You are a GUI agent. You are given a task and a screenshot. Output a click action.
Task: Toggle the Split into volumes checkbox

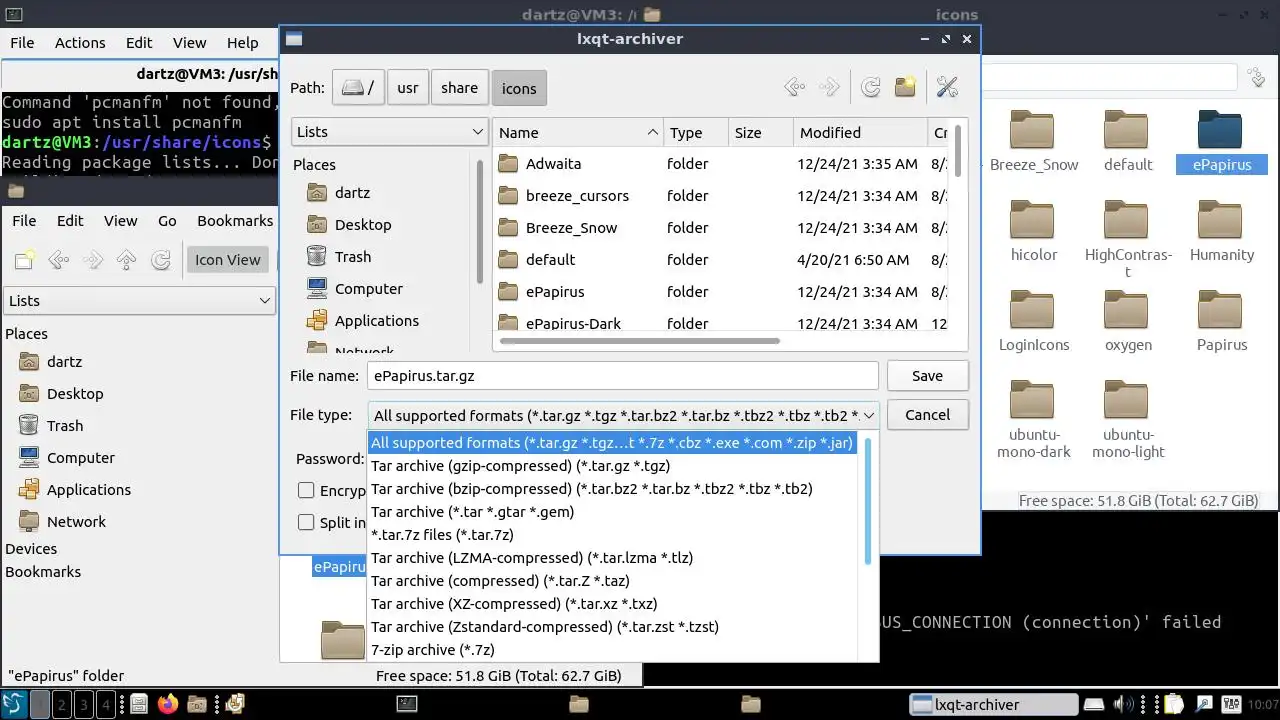[307, 522]
